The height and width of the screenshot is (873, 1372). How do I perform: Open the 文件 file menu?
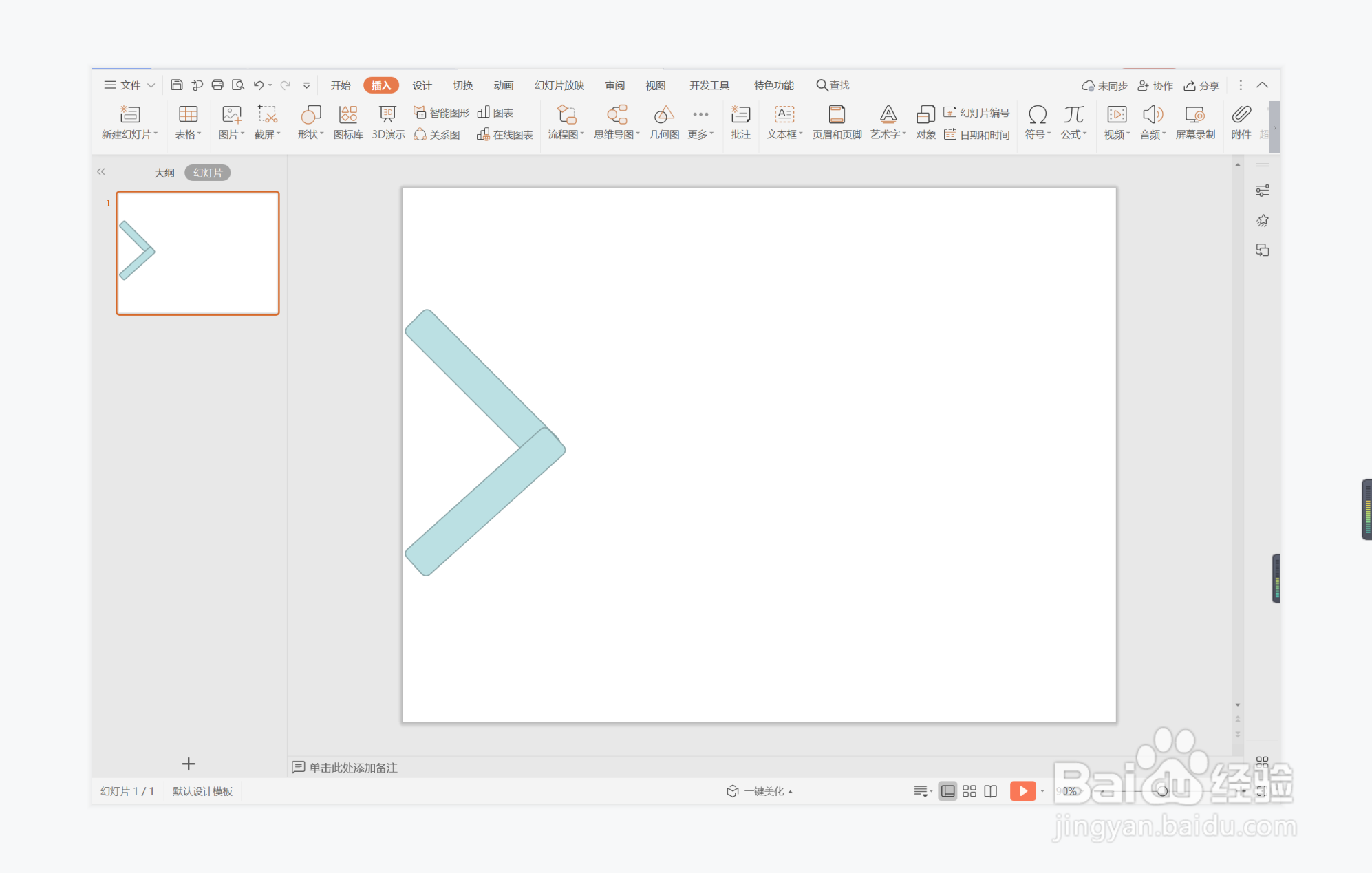pos(122,85)
